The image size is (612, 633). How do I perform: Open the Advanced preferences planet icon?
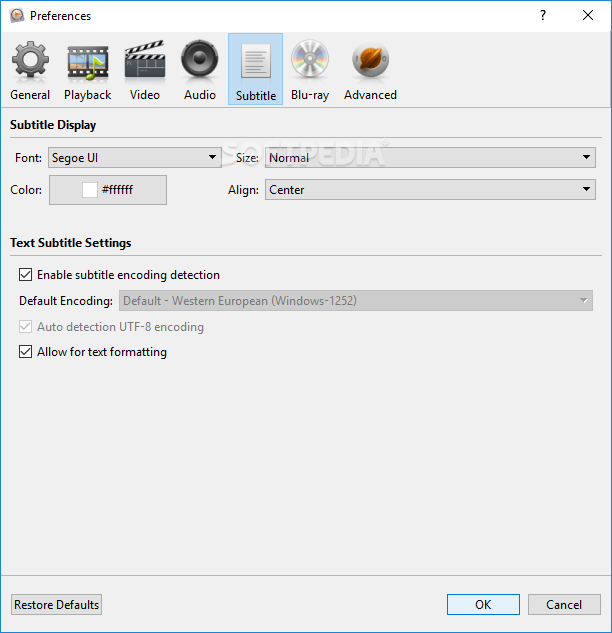coord(370,60)
